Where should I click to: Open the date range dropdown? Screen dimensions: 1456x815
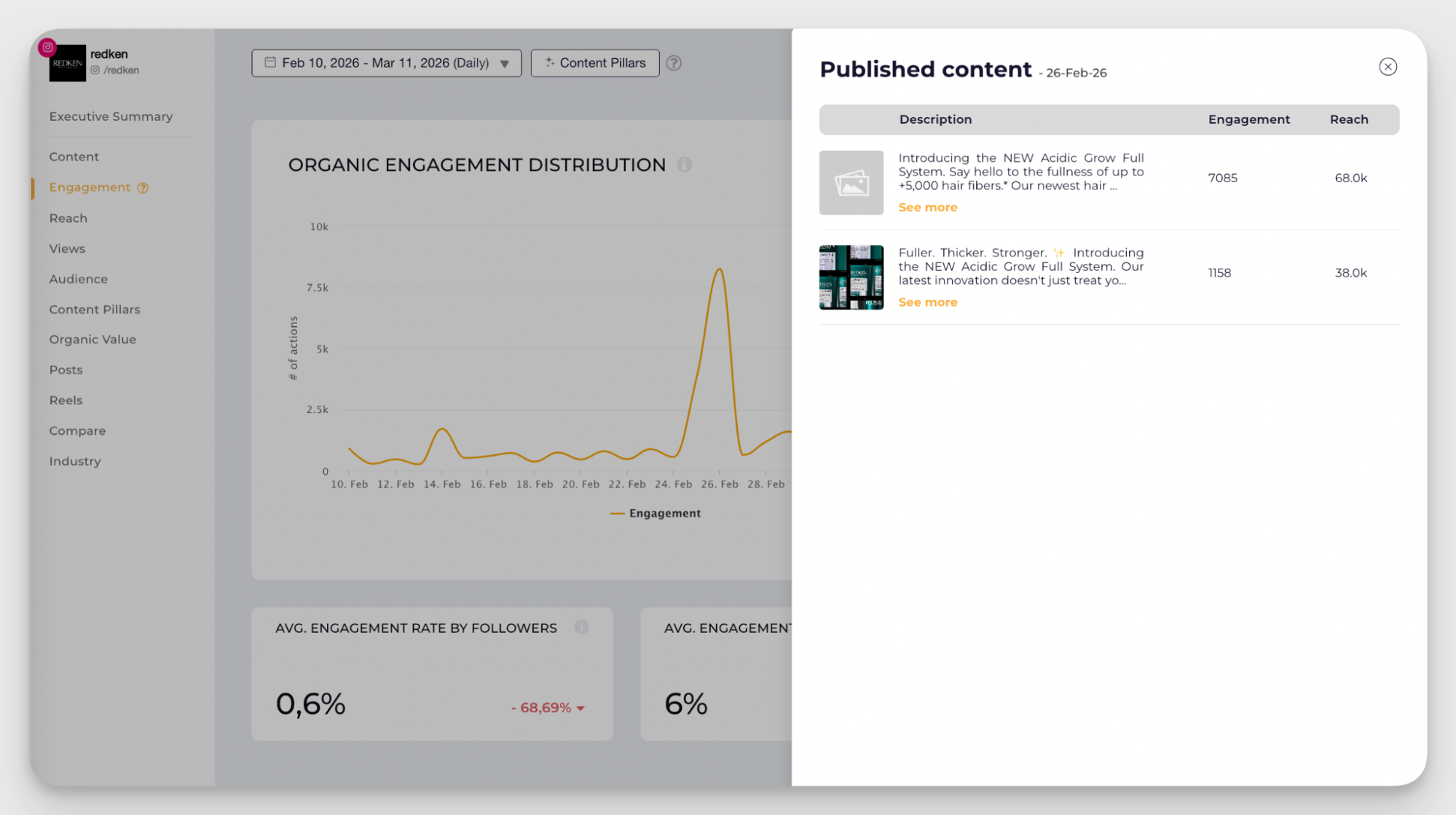(385, 63)
